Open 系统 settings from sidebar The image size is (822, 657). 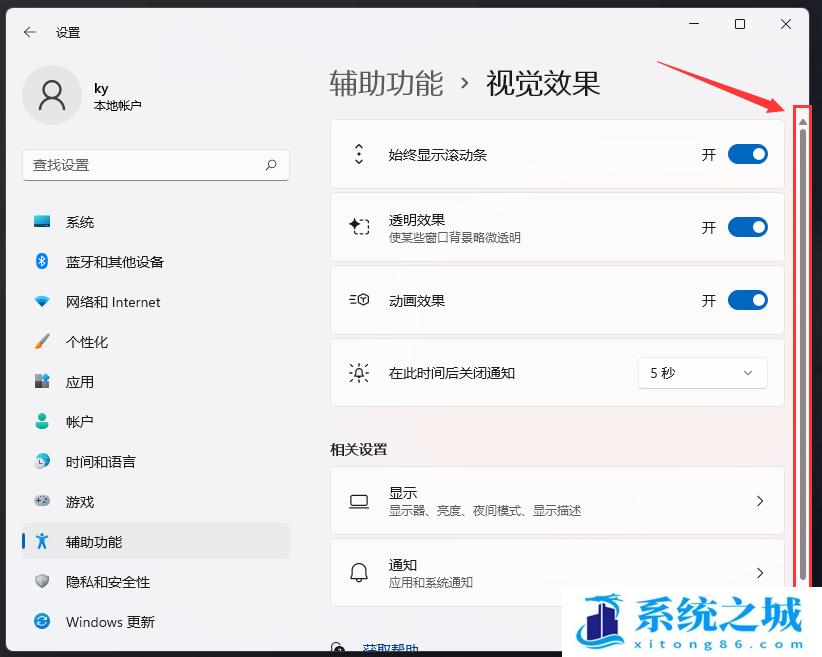80,222
